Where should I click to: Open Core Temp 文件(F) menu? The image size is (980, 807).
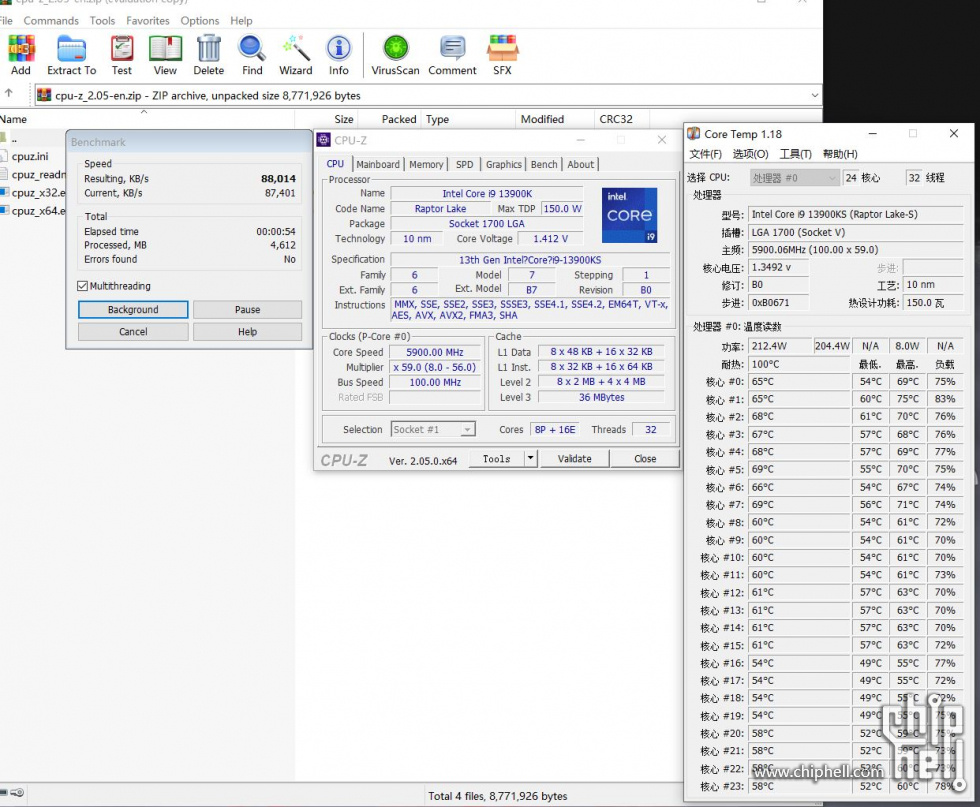point(706,154)
